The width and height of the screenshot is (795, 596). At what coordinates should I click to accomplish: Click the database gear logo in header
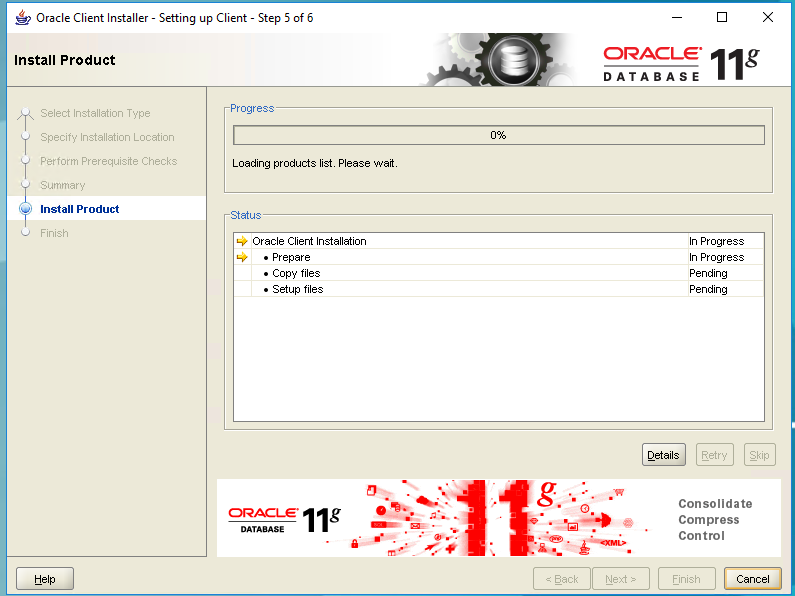513,60
